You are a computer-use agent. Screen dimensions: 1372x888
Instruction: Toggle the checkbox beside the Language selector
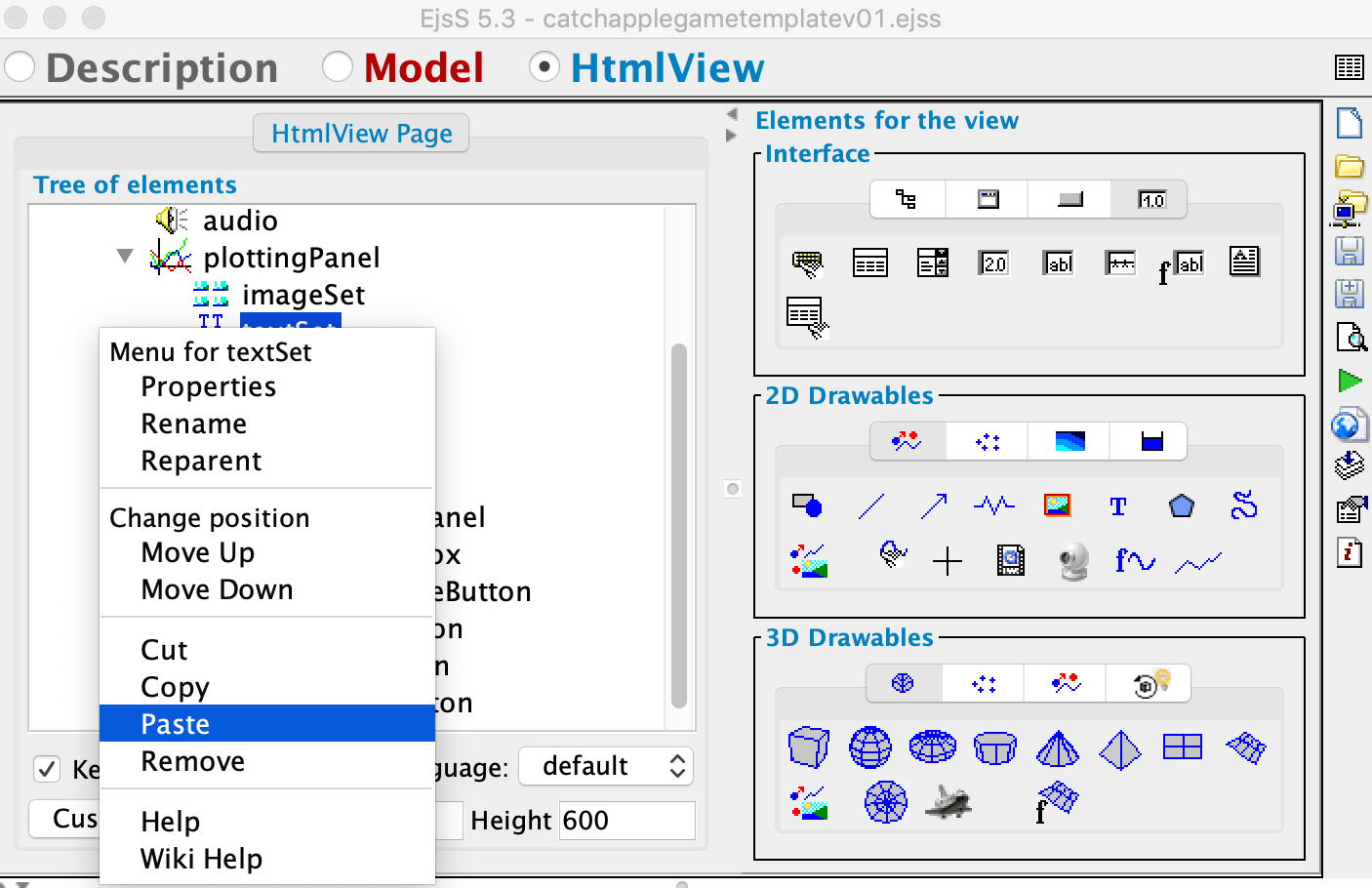click(47, 769)
